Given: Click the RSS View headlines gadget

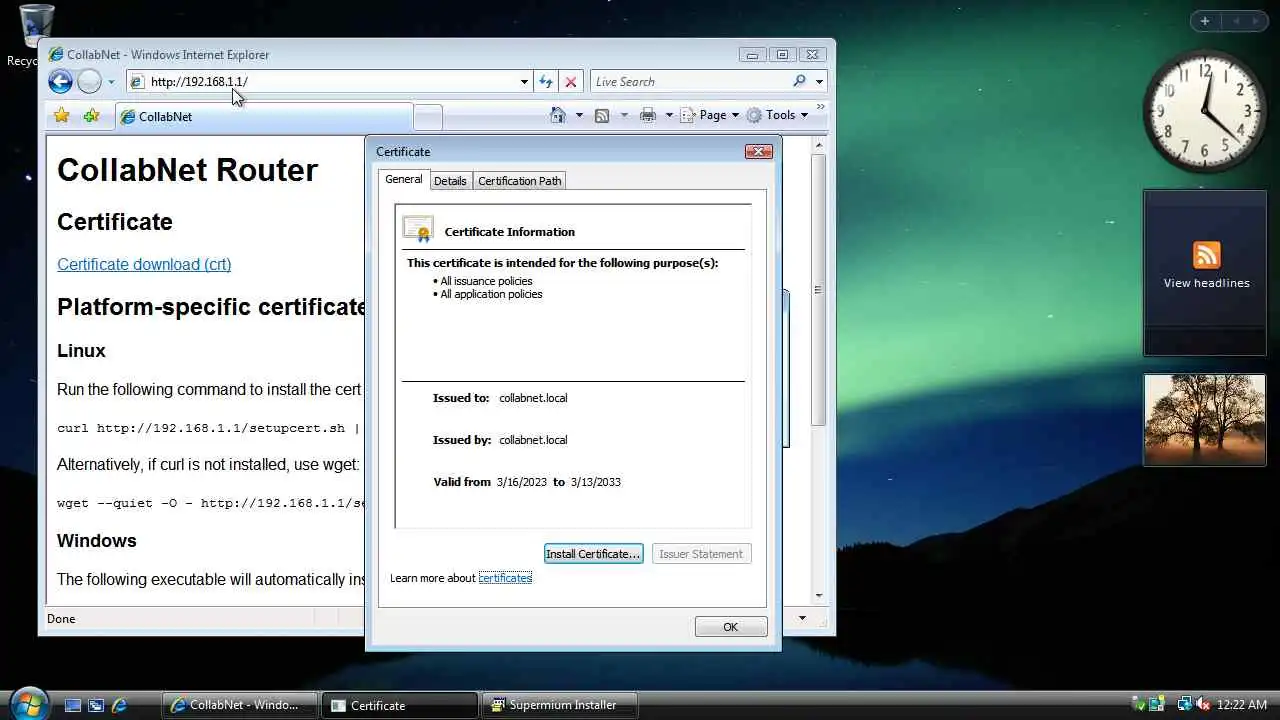Looking at the screenshot, I should click(x=1205, y=272).
